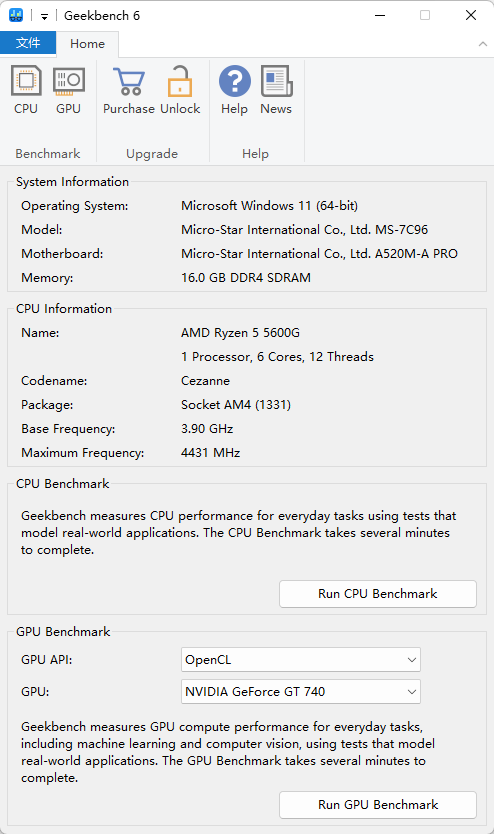
Task: Click the package value 'Socket AM4 (1331)'
Action: (236, 405)
